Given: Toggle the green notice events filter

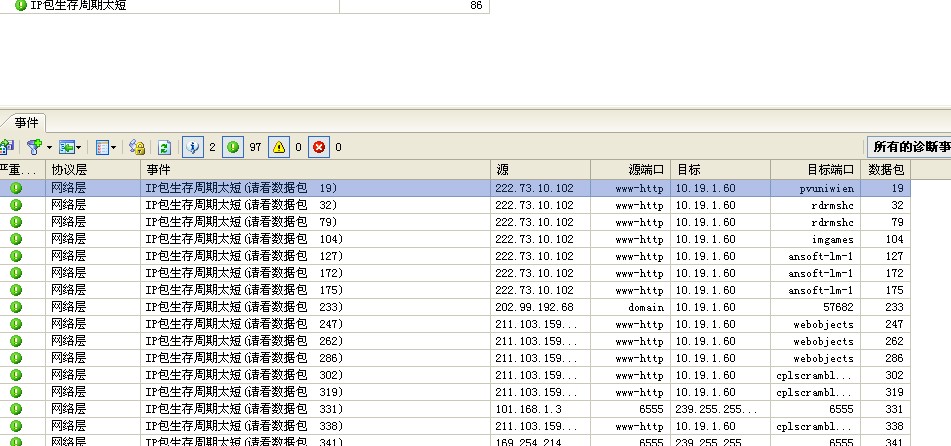Looking at the screenshot, I should point(233,147).
